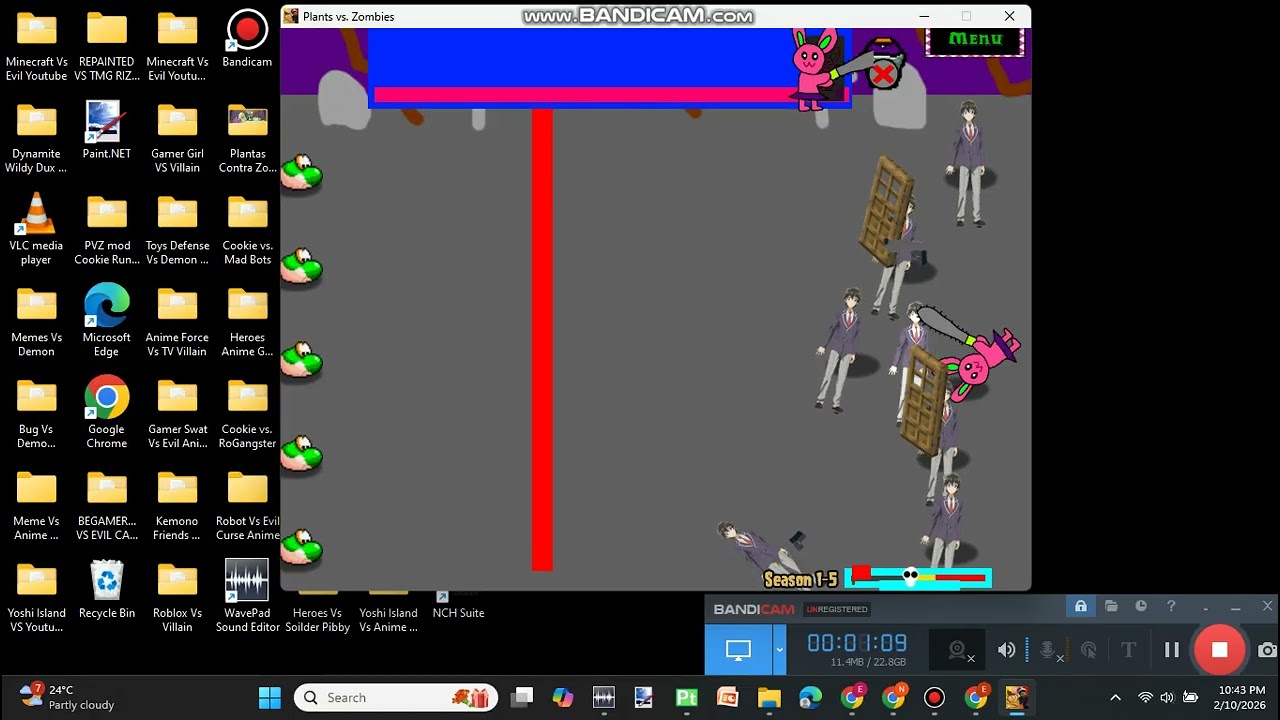The height and width of the screenshot is (720, 1280).
Task: Switch to Bandicam on the taskbar
Action: tap(934, 697)
